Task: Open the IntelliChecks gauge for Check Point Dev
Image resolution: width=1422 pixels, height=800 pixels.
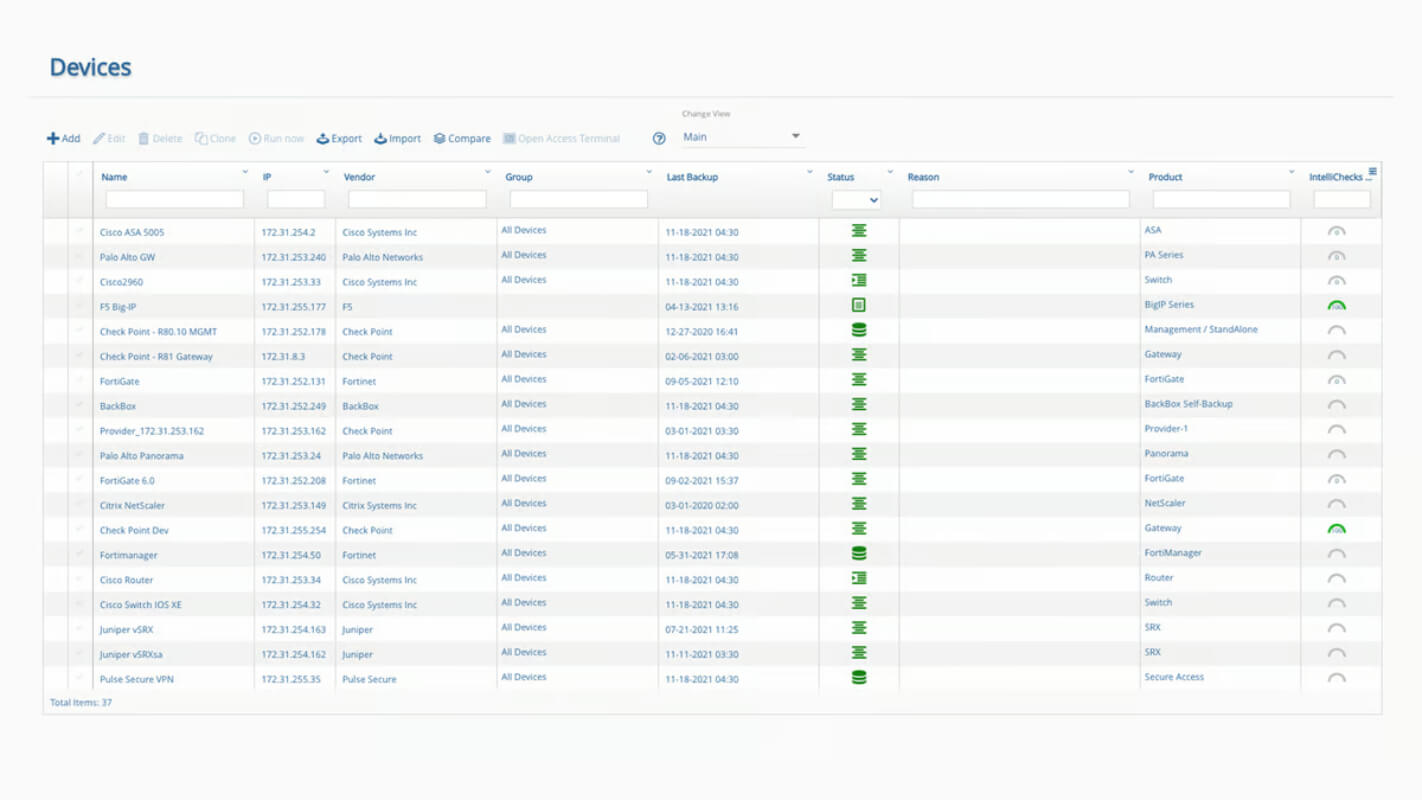Action: (1336, 529)
